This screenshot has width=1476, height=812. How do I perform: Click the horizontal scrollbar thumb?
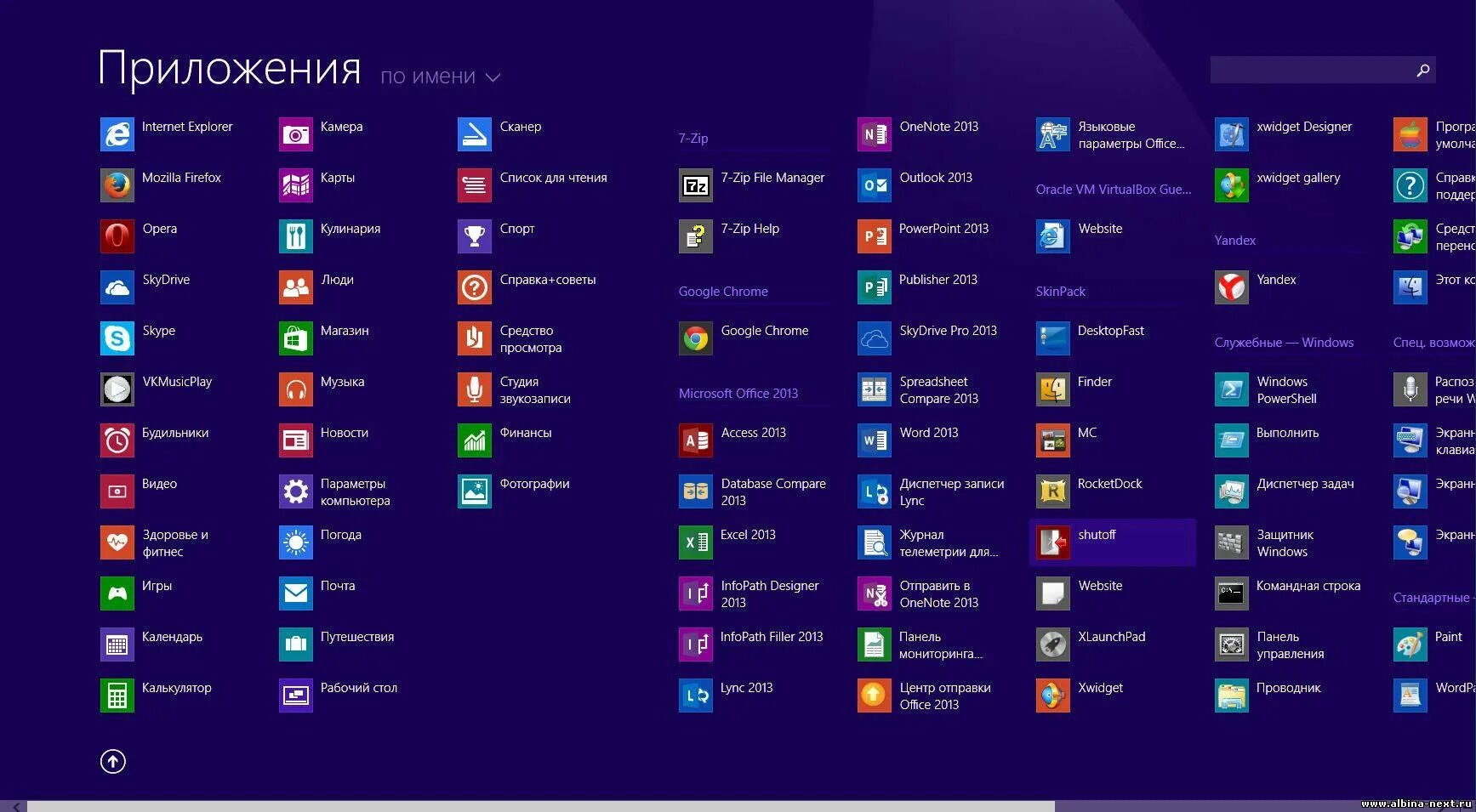pyautogui.click(x=541, y=806)
